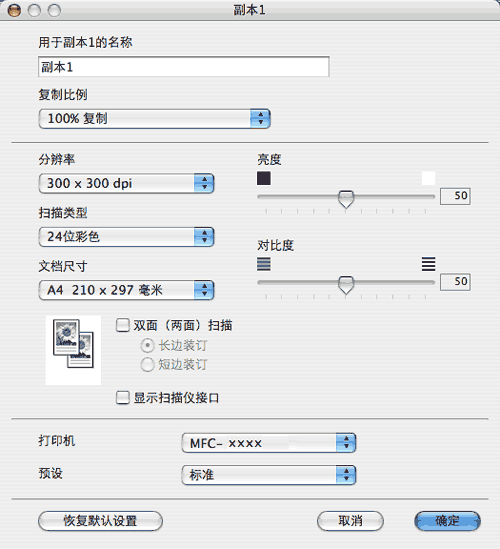Screen dimensions: 500x549
Task: Click the dark brightness square icon
Action: coord(264,178)
